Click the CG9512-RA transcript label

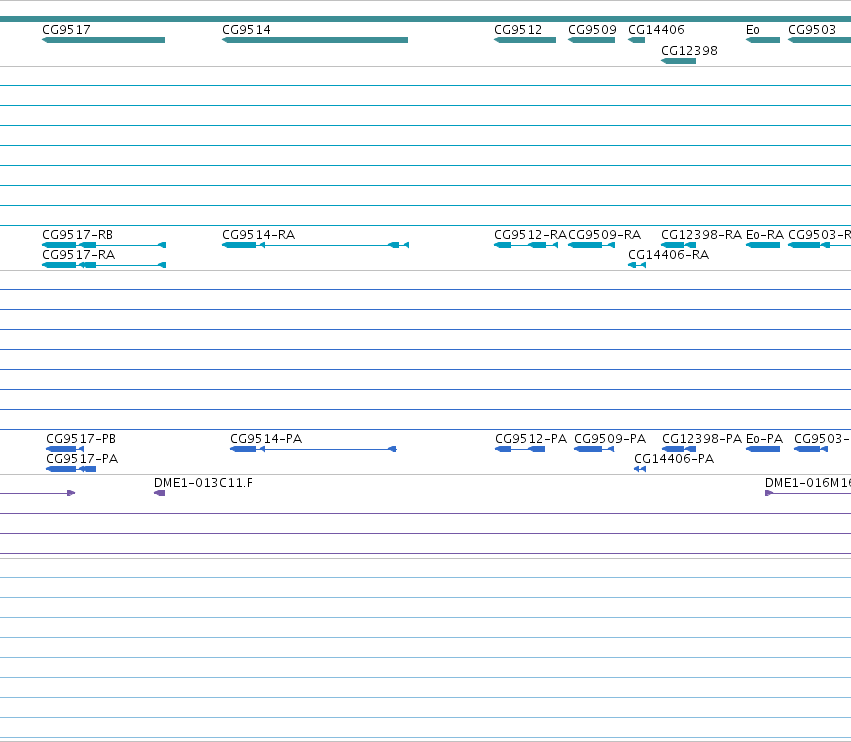[x=530, y=235]
